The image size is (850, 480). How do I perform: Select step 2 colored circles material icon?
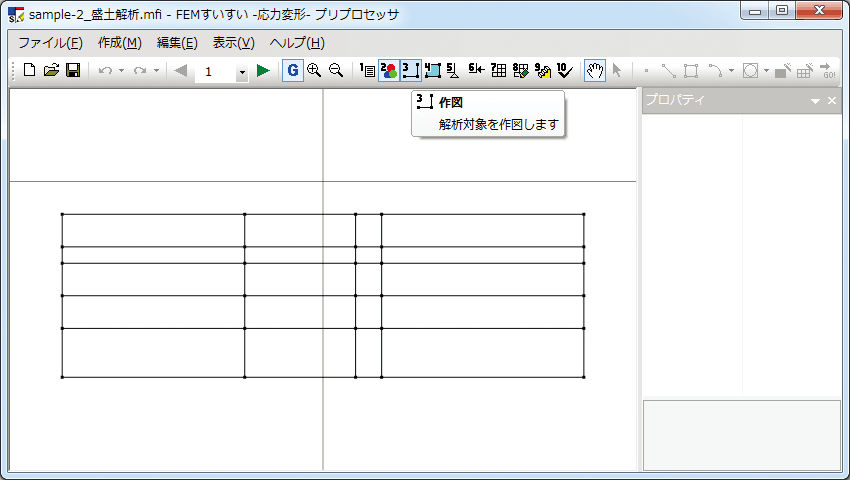click(x=389, y=71)
